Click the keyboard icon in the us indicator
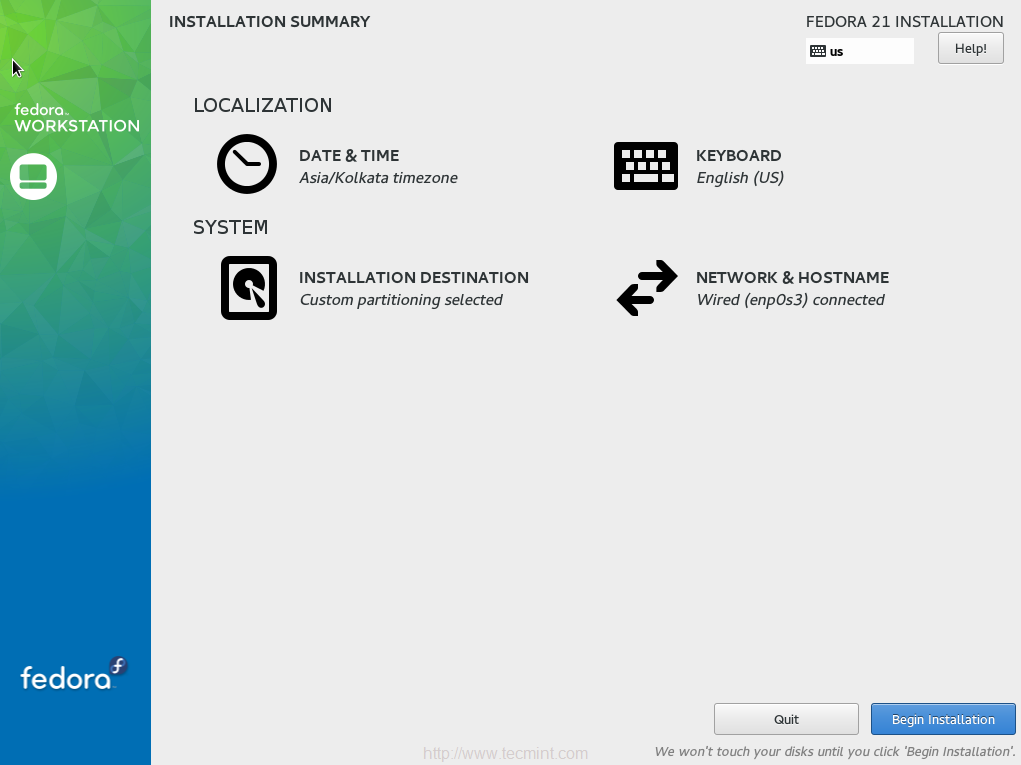Image resolution: width=1021 pixels, height=765 pixels. pos(818,51)
